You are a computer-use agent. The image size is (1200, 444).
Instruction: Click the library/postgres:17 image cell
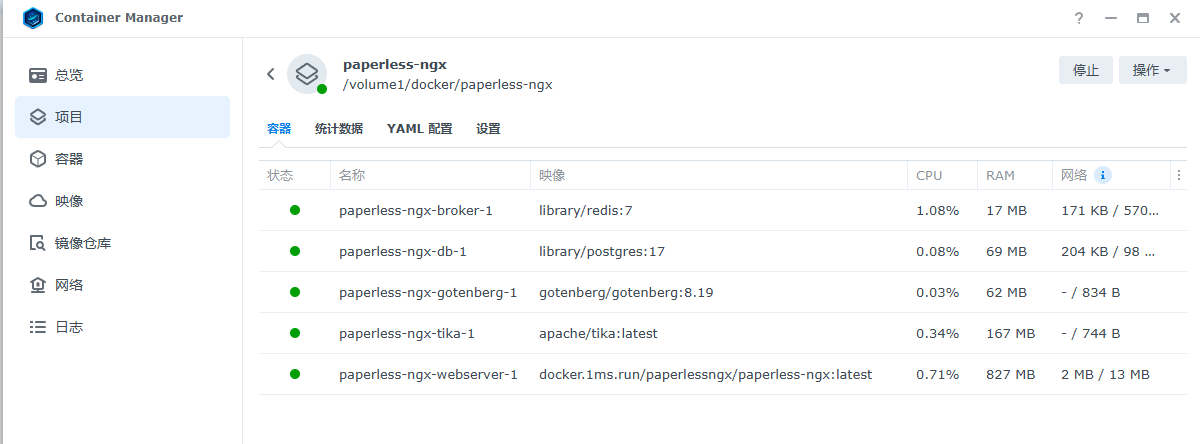pyautogui.click(x=602, y=252)
